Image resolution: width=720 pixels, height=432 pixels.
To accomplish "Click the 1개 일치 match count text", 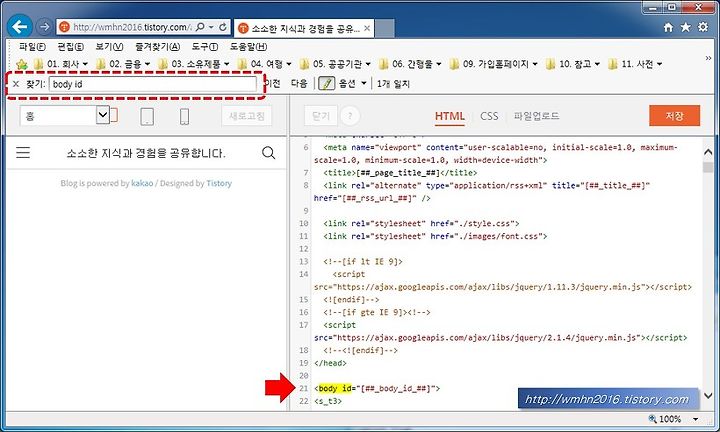I will [393, 84].
